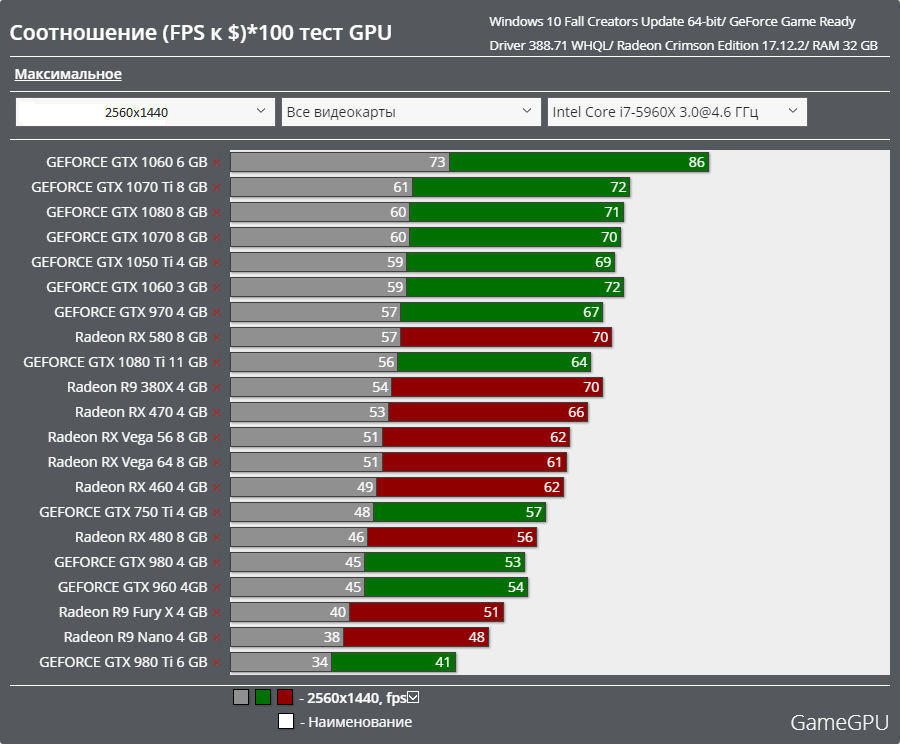Delete the GEFORCE GTX 970 4 GB entry
The width and height of the screenshot is (900, 744).
coord(216,313)
